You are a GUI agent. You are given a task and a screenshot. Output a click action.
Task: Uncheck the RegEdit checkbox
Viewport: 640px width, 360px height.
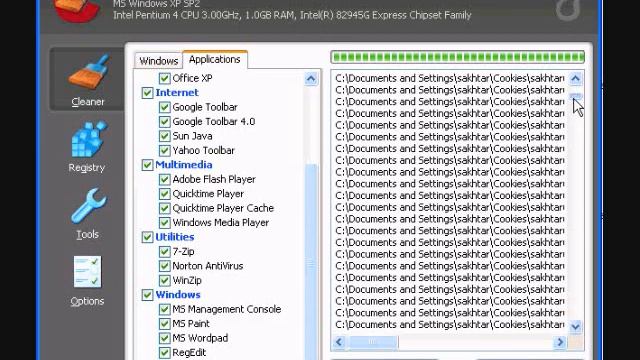[164, 353]
